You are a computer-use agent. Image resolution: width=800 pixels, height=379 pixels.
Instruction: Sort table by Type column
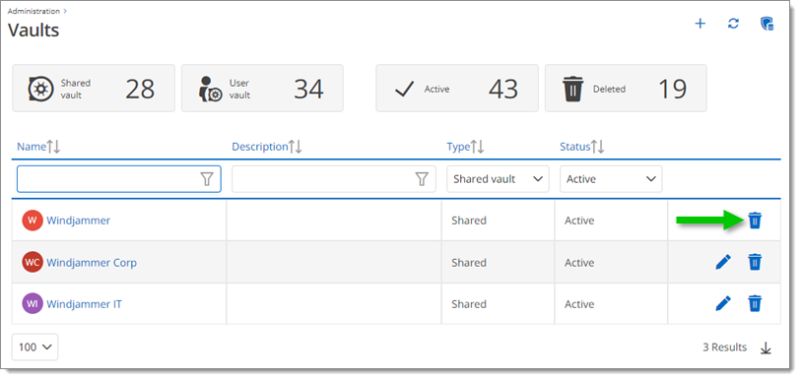(x=465, y=147)
